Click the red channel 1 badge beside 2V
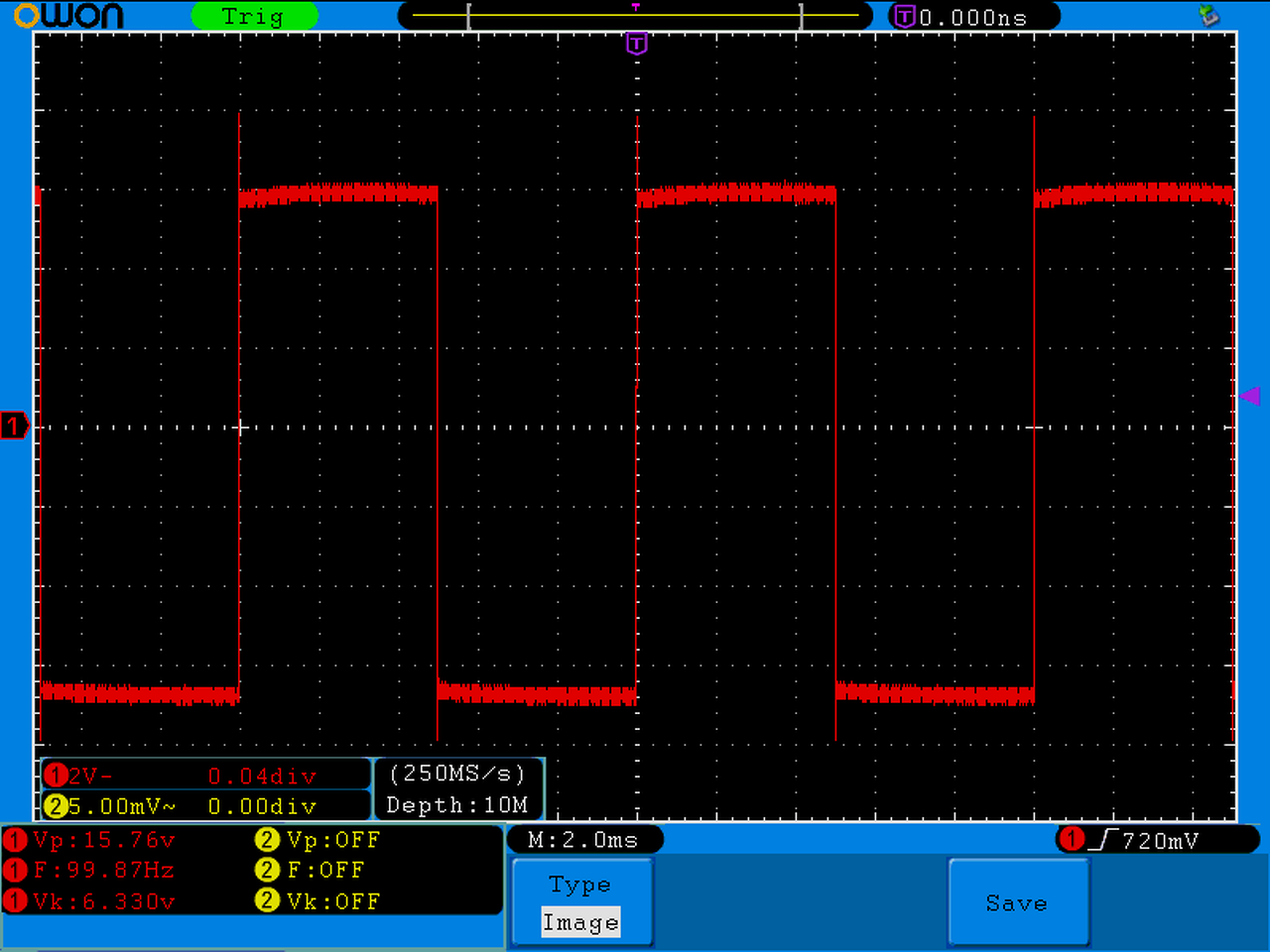The width and height of the screenshot is (1270, 952). (56, 775)
